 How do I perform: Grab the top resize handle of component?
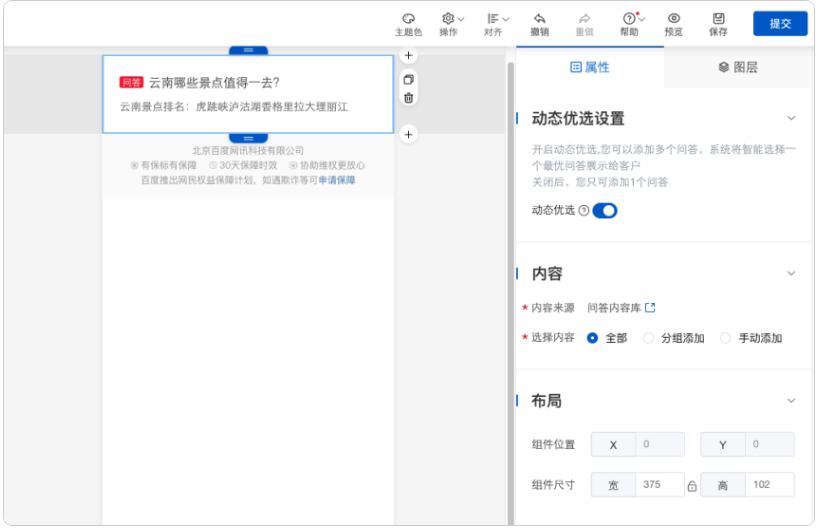tap(249, 50)
